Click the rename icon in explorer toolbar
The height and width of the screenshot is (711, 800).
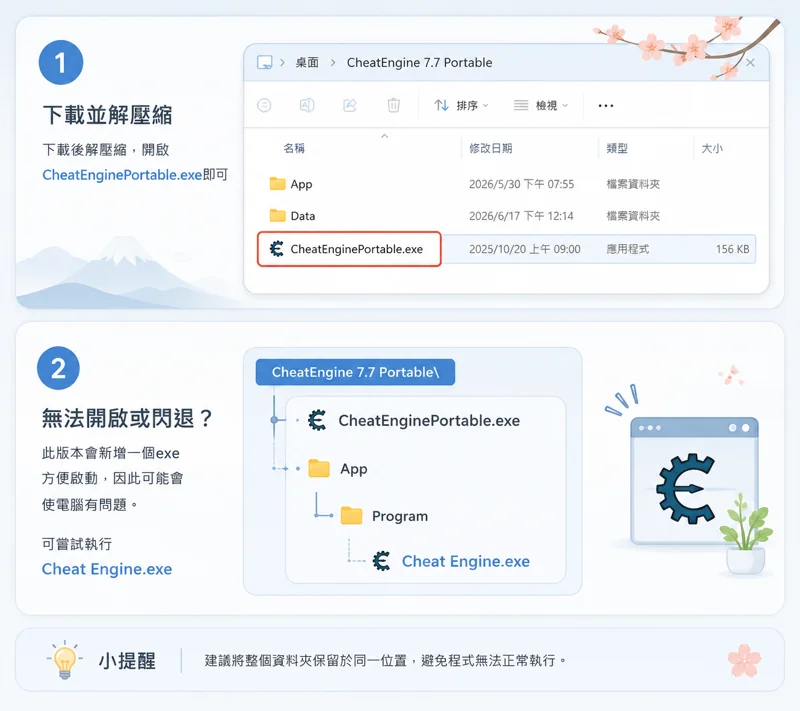307,105
